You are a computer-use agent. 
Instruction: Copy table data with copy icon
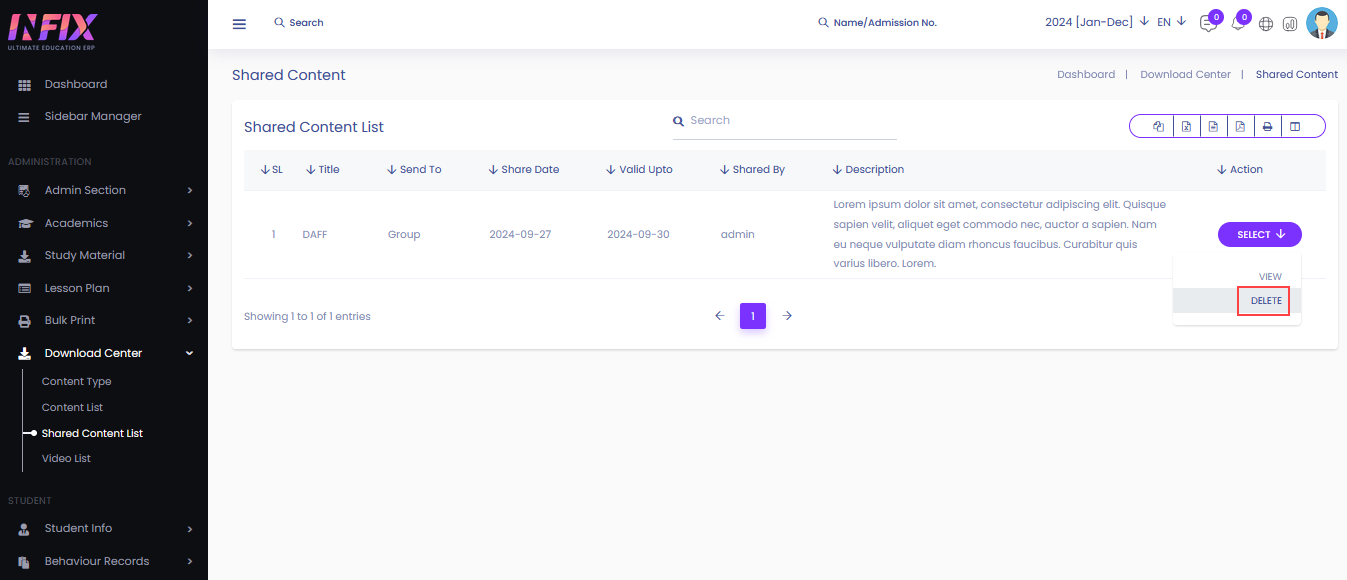pos(1158,126)
